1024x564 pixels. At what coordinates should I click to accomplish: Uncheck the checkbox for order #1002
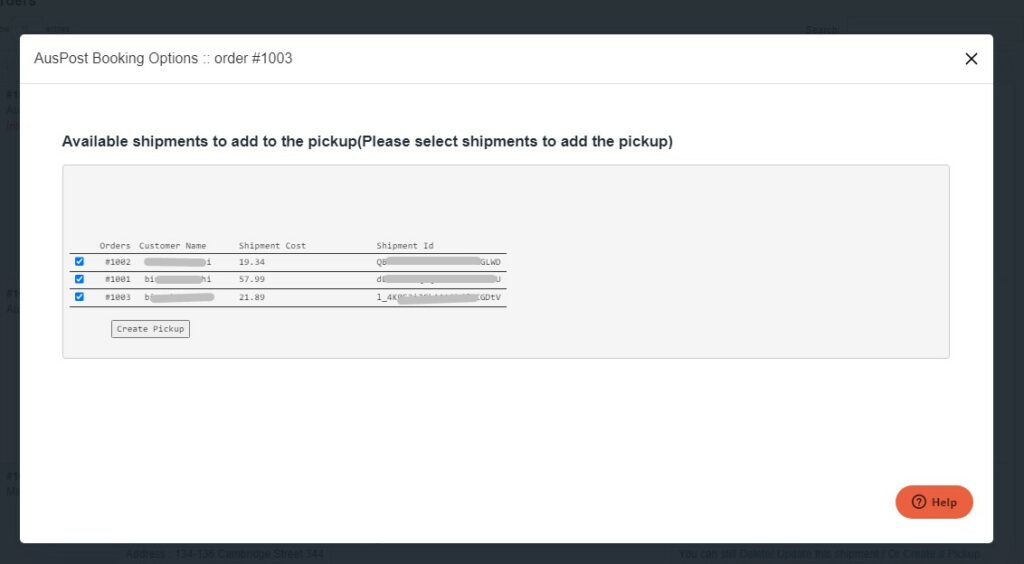click(79, 262)
